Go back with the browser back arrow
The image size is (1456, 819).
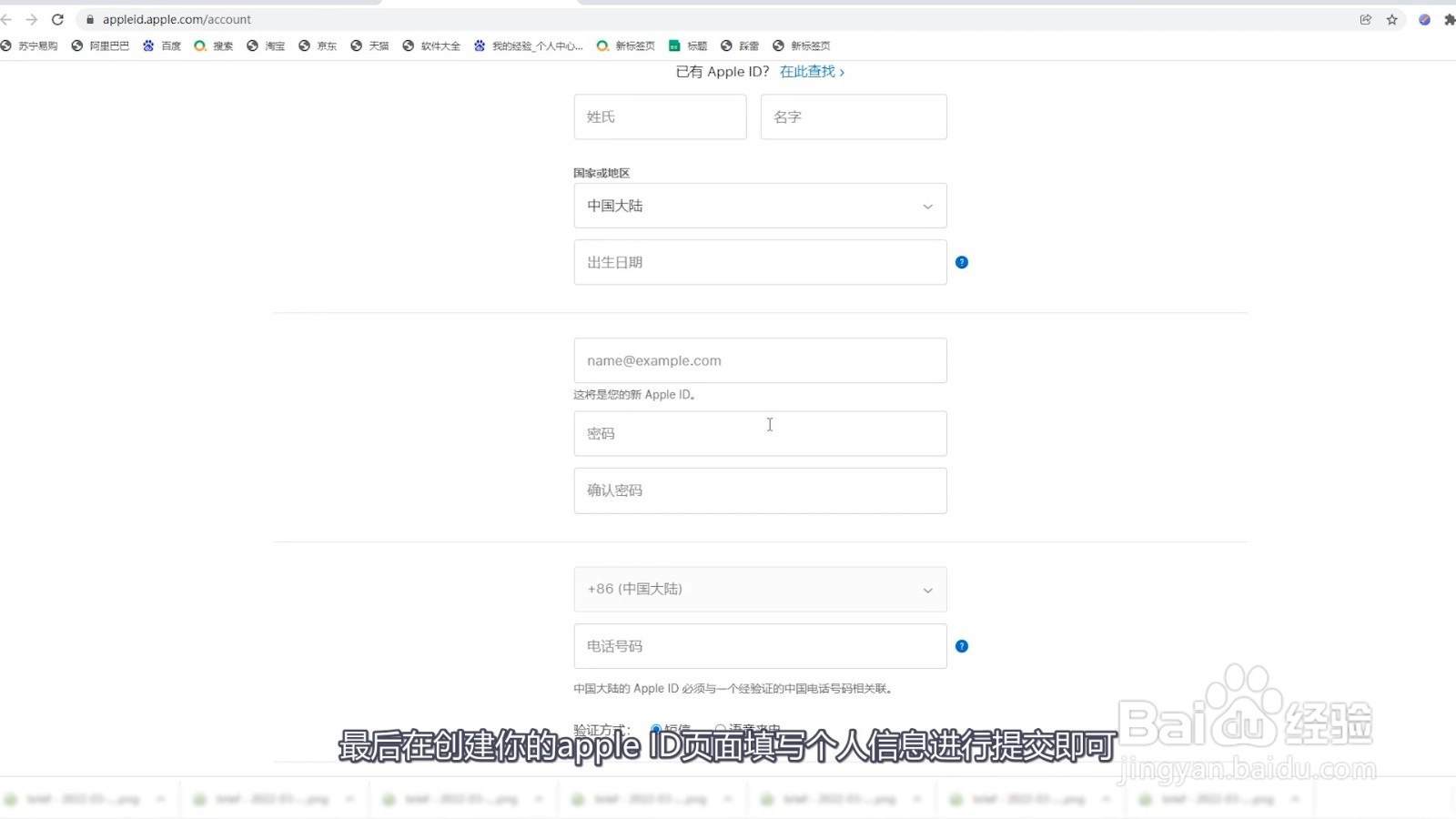tap(6, 19)
